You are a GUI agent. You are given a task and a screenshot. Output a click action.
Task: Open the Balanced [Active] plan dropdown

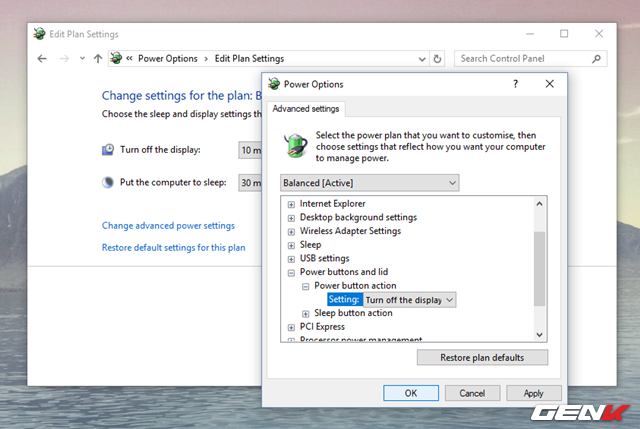click(369, 183)
